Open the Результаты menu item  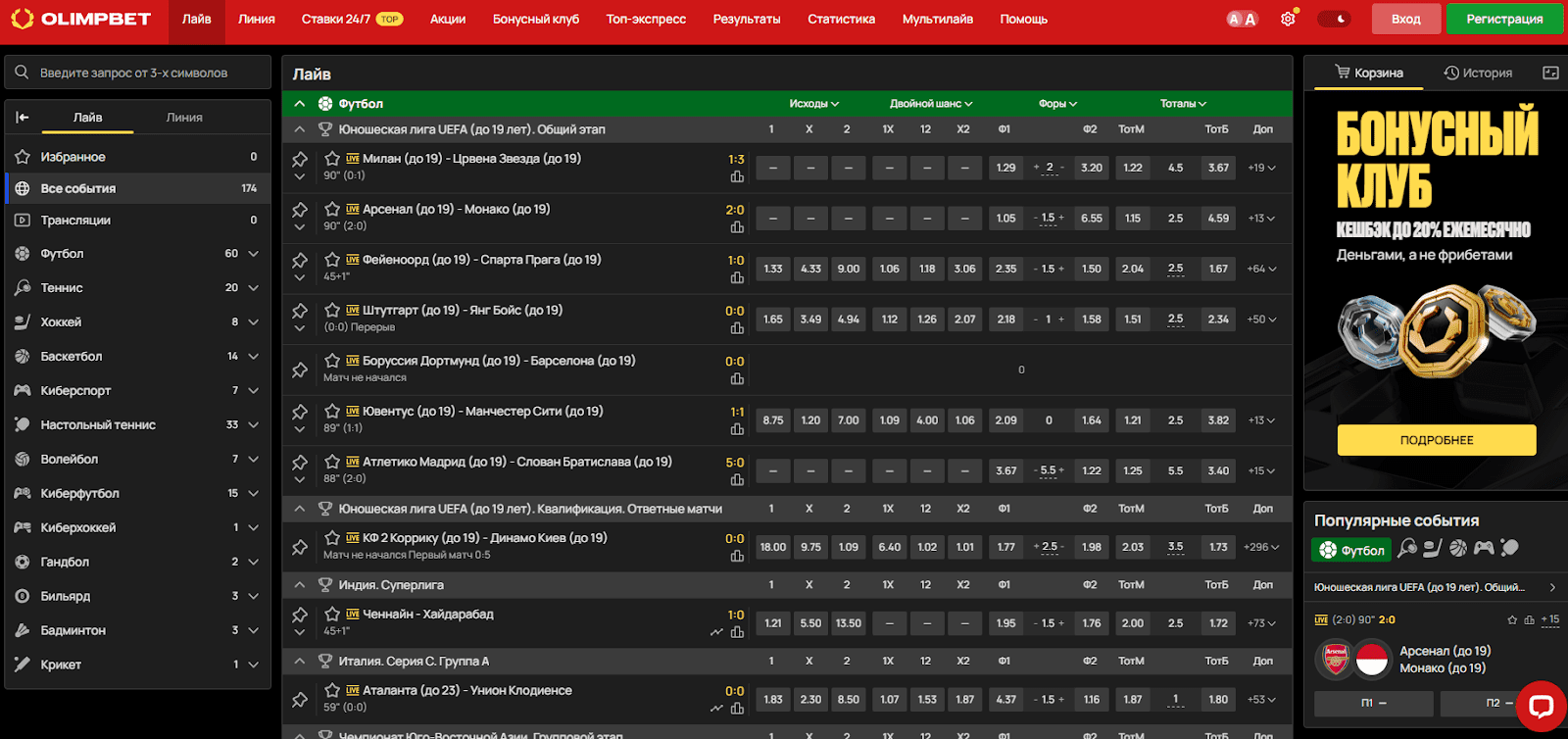pos(746,19)
